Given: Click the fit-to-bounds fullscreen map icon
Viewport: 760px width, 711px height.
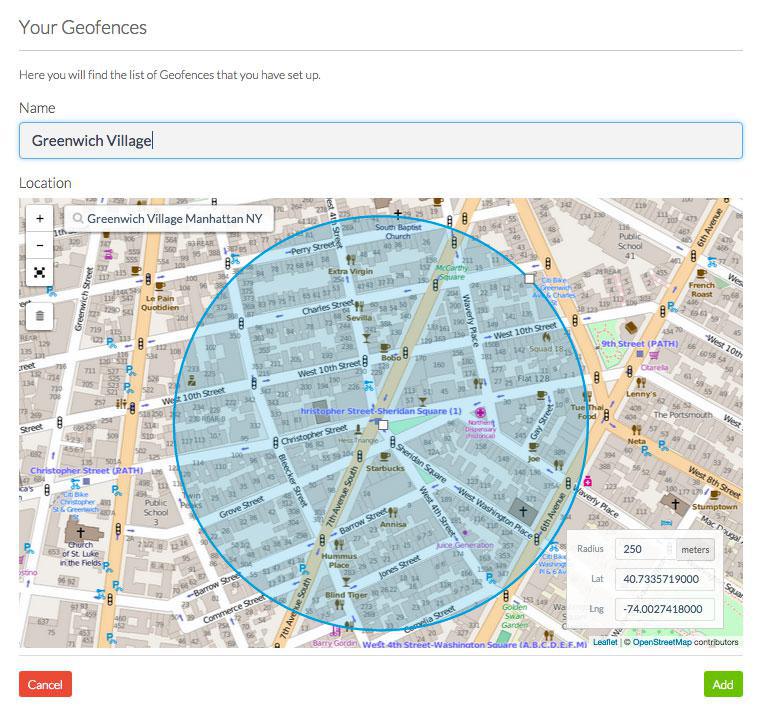Looking at the screenshot, I should [39, 272].
